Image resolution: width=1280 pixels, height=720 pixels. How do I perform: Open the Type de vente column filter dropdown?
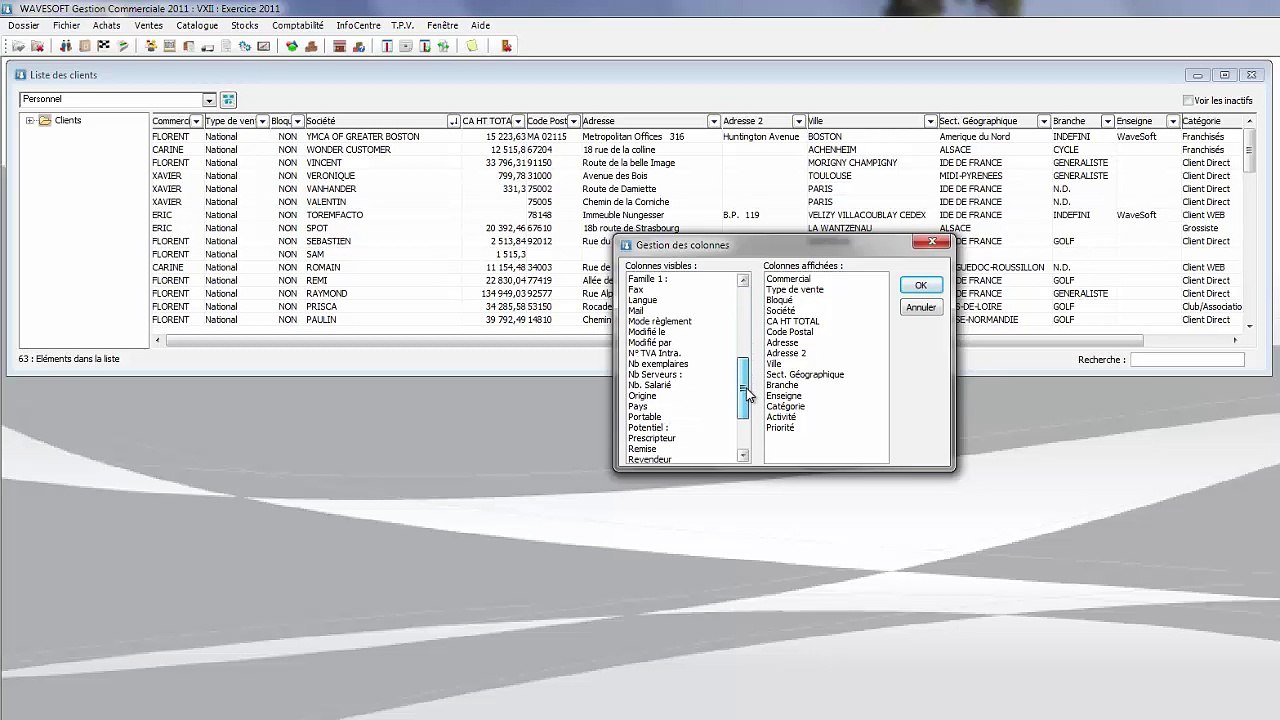pos(263,121)
